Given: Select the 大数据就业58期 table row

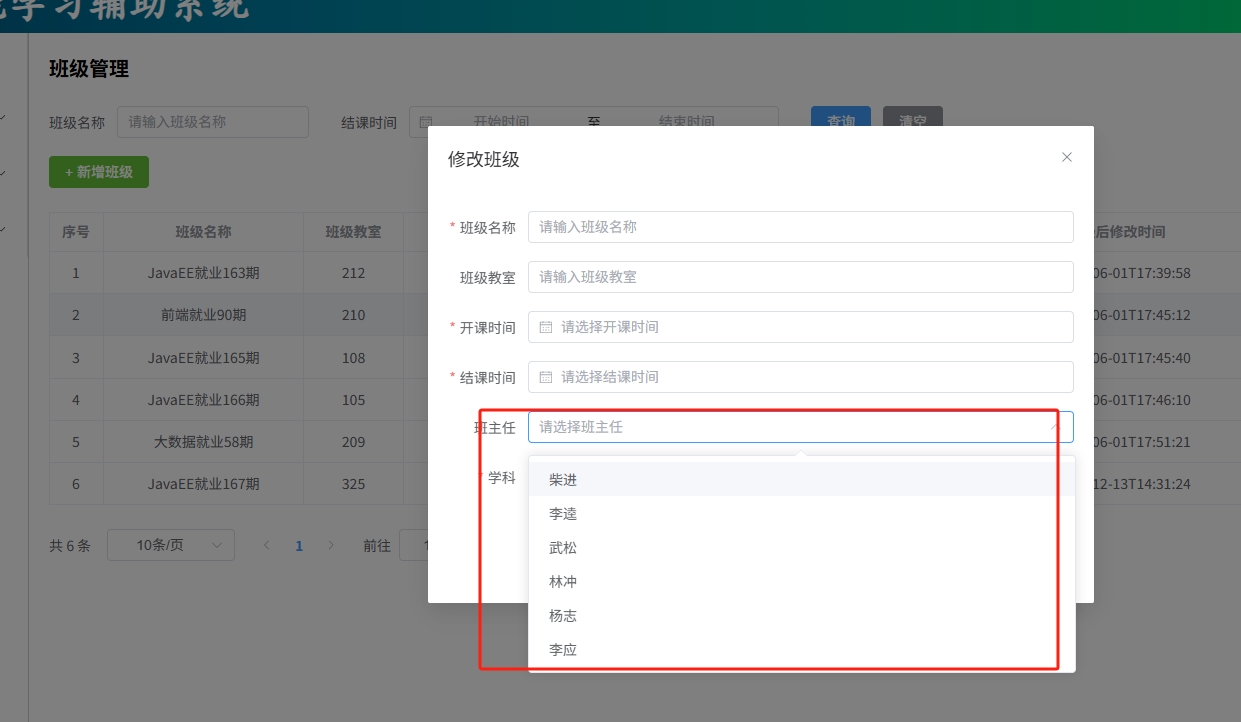Looking at the screenshot, I should [204, 441].
